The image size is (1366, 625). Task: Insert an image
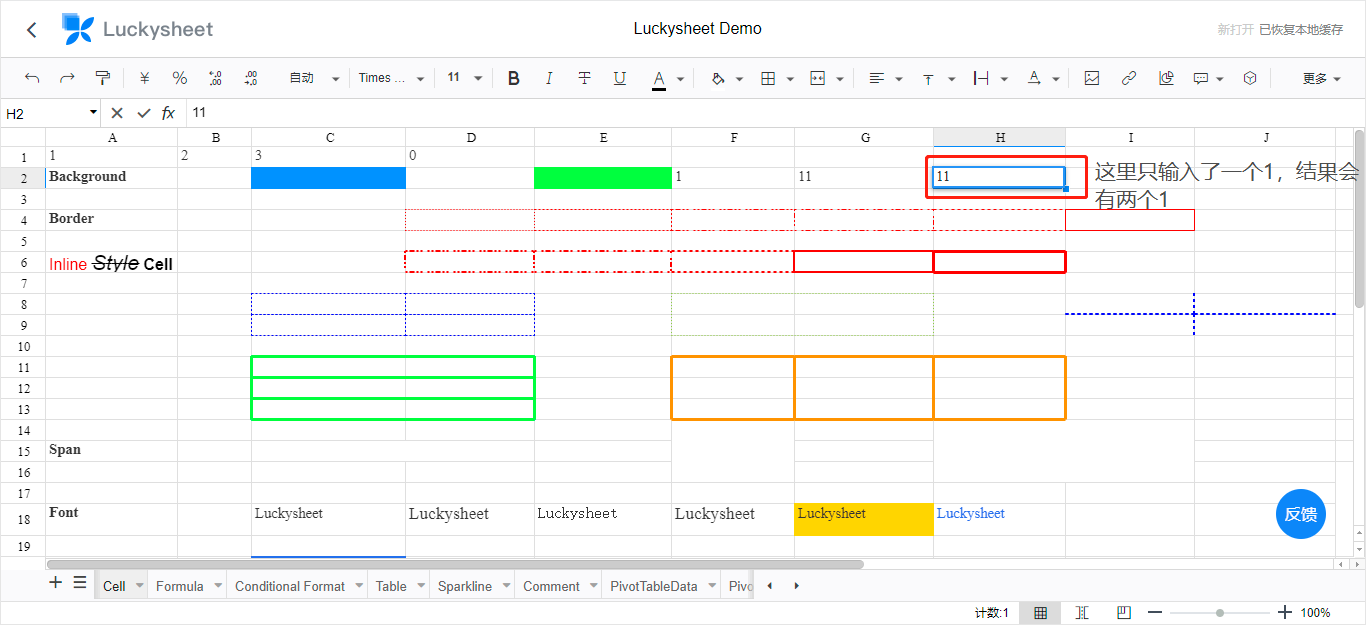(1092, 78)
